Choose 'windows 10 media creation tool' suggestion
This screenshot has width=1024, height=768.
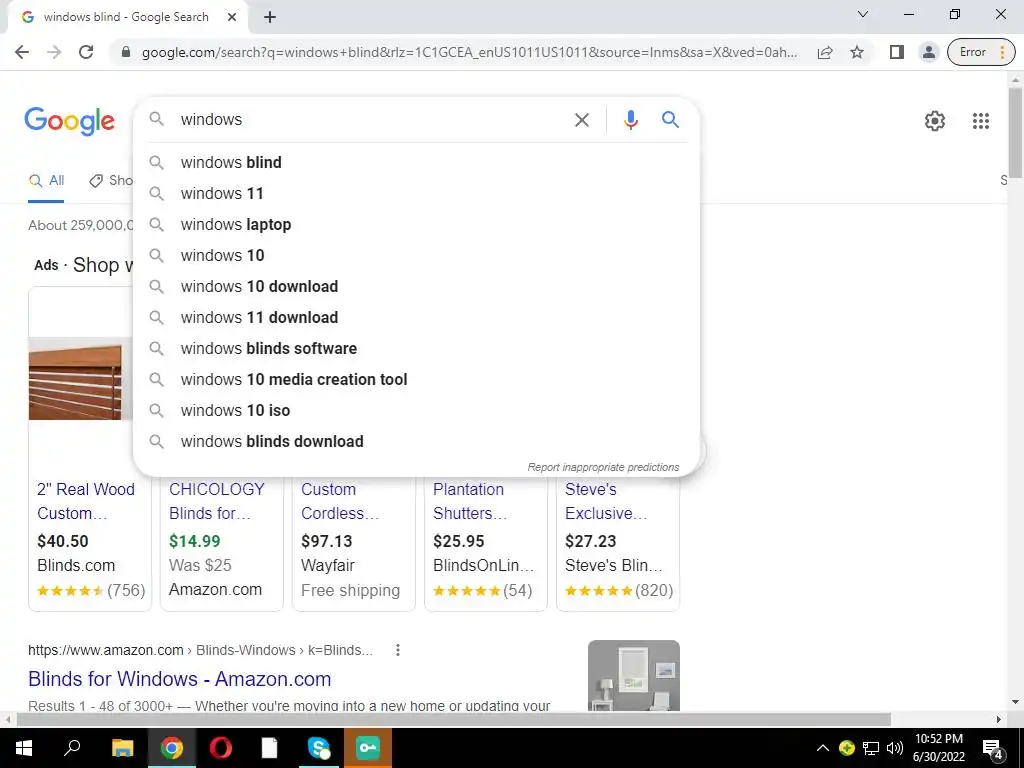click(416, 379)
